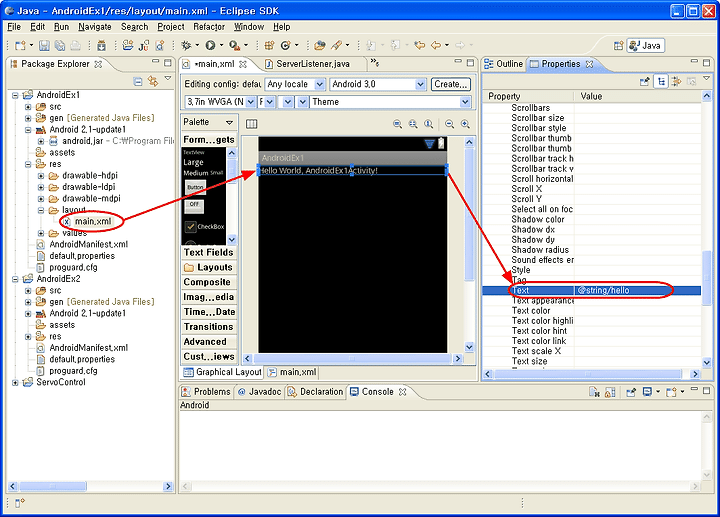The height and width of the screenshot is (517, 720).
Task: Open the Properties view menu triangle
Action: [706, 79]
